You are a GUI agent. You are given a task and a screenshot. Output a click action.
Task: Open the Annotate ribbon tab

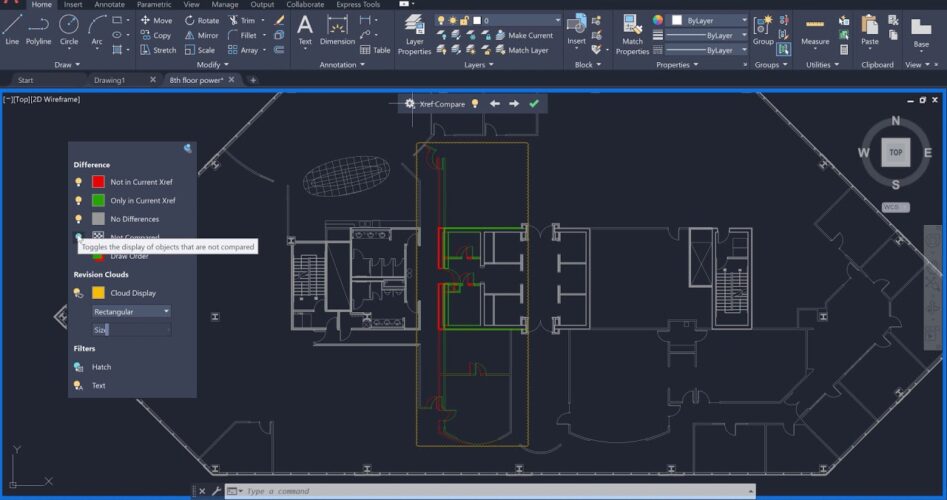109,4
